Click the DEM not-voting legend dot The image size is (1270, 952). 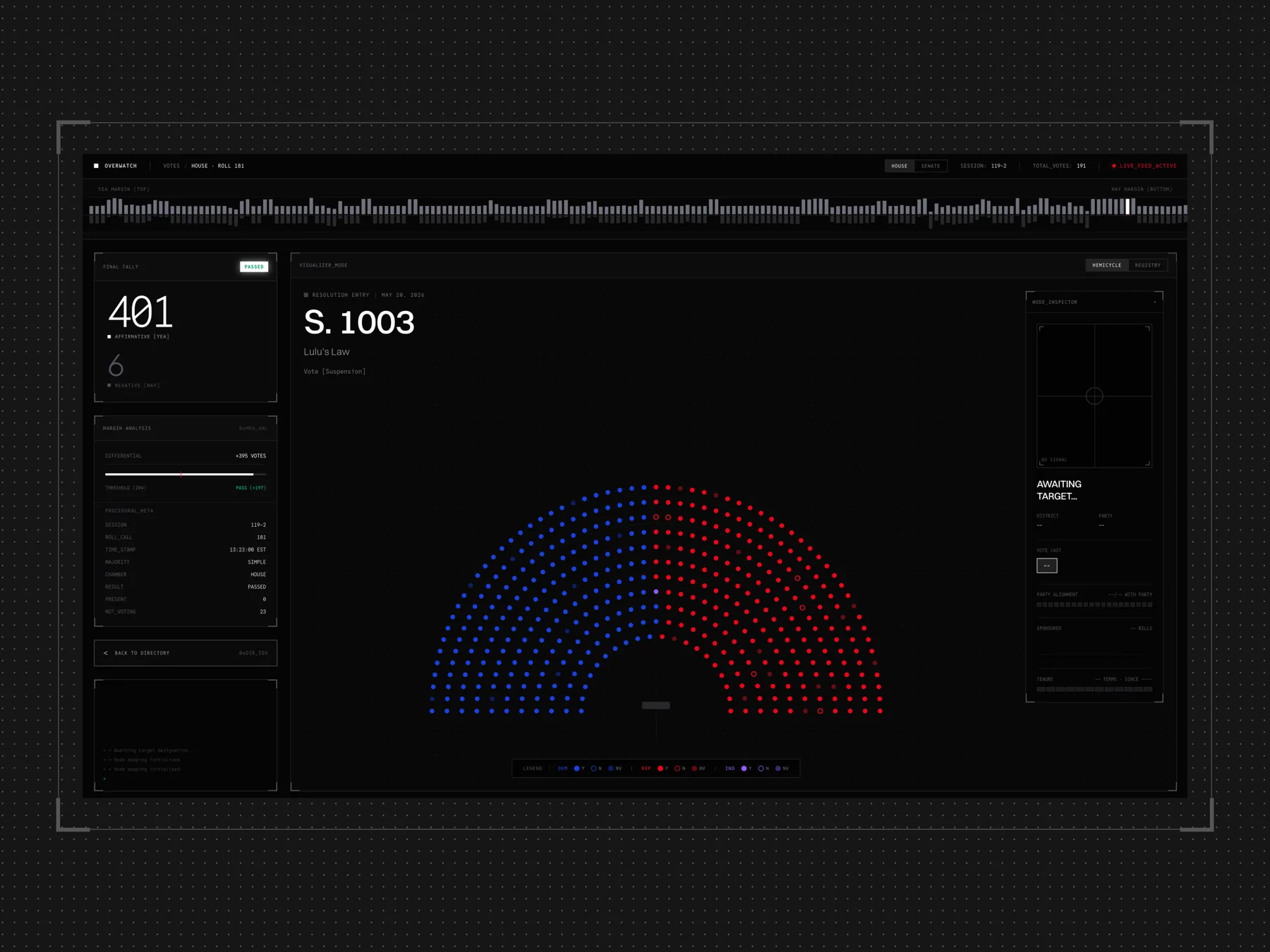tap(610, 769)
